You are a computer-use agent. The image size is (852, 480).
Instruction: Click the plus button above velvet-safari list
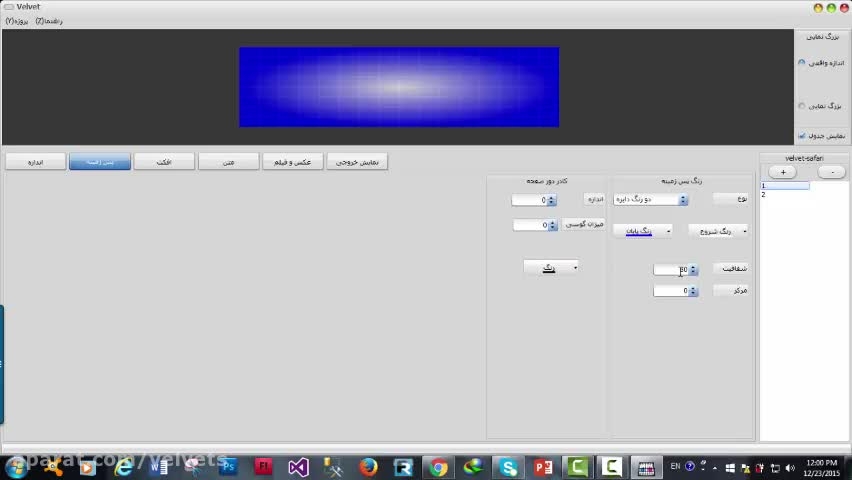[x=782, y=172]
